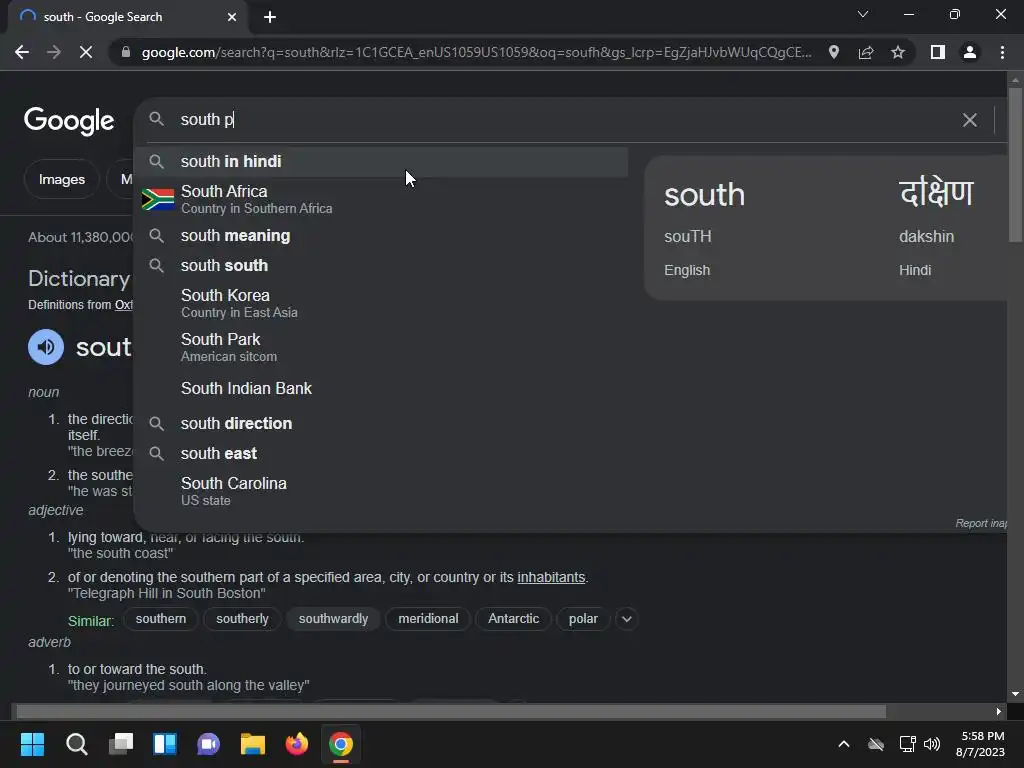Screen dimensions: 1024x768
Task: Select similar word Antarctic
Action: (x=513, y=618)
